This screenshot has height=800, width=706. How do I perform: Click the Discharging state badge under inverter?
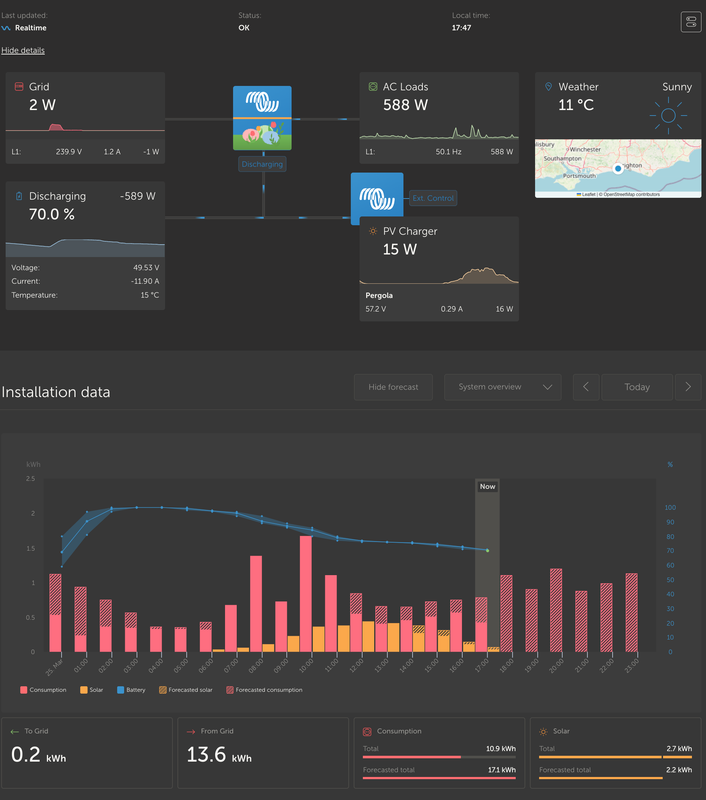pos(262,164)
